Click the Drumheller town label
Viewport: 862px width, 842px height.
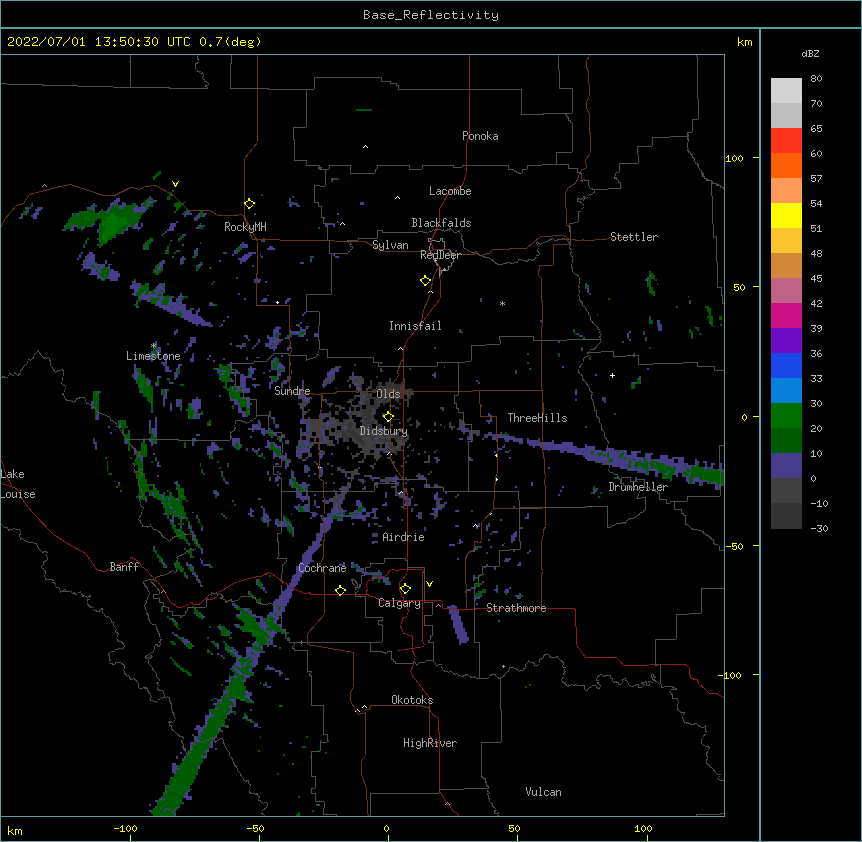(x=638, y=487)
